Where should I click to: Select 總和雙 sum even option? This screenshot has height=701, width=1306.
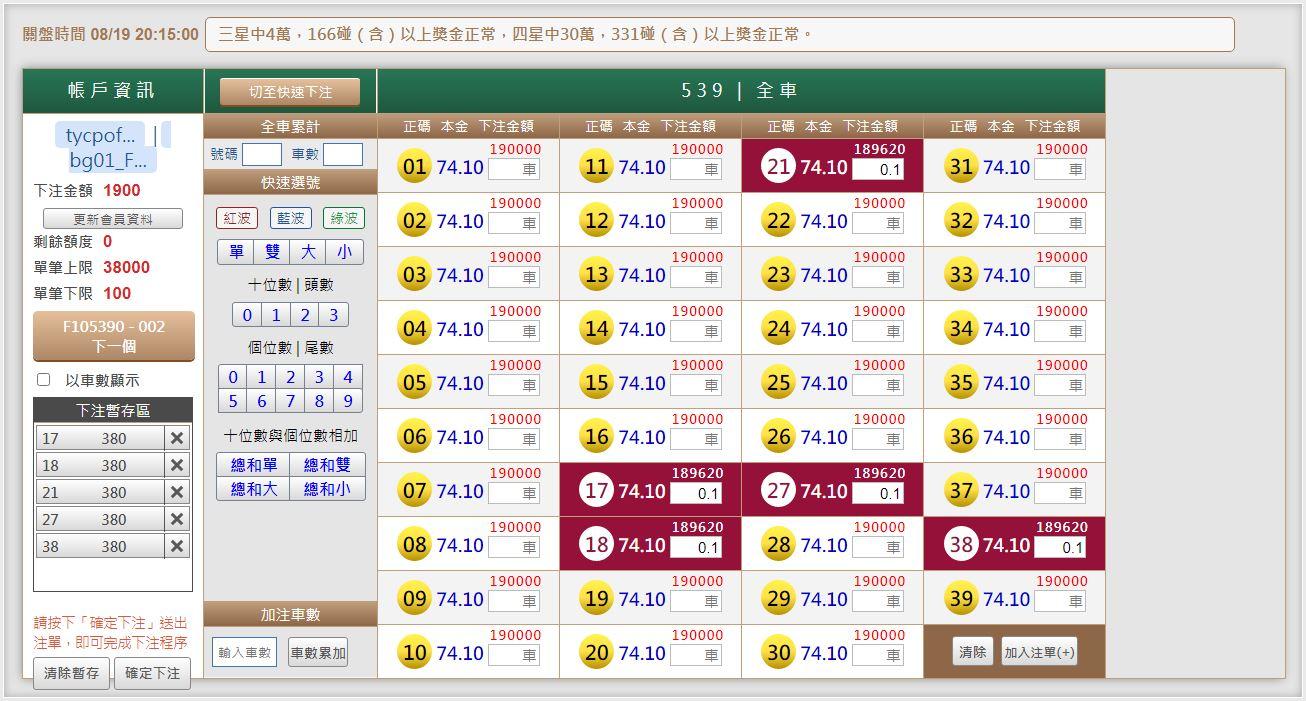327,465
